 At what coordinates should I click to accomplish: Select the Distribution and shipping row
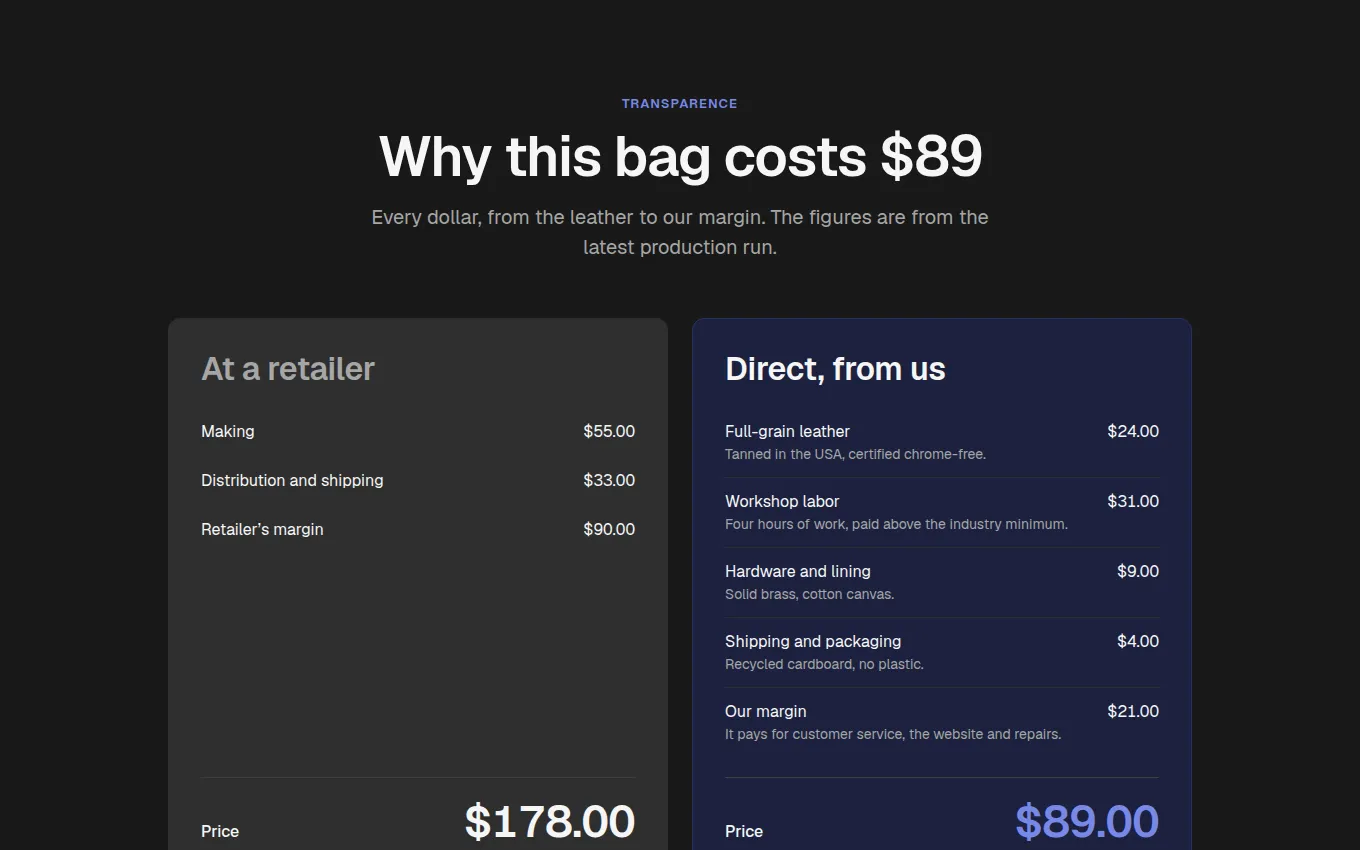click(x=418, y=481)
